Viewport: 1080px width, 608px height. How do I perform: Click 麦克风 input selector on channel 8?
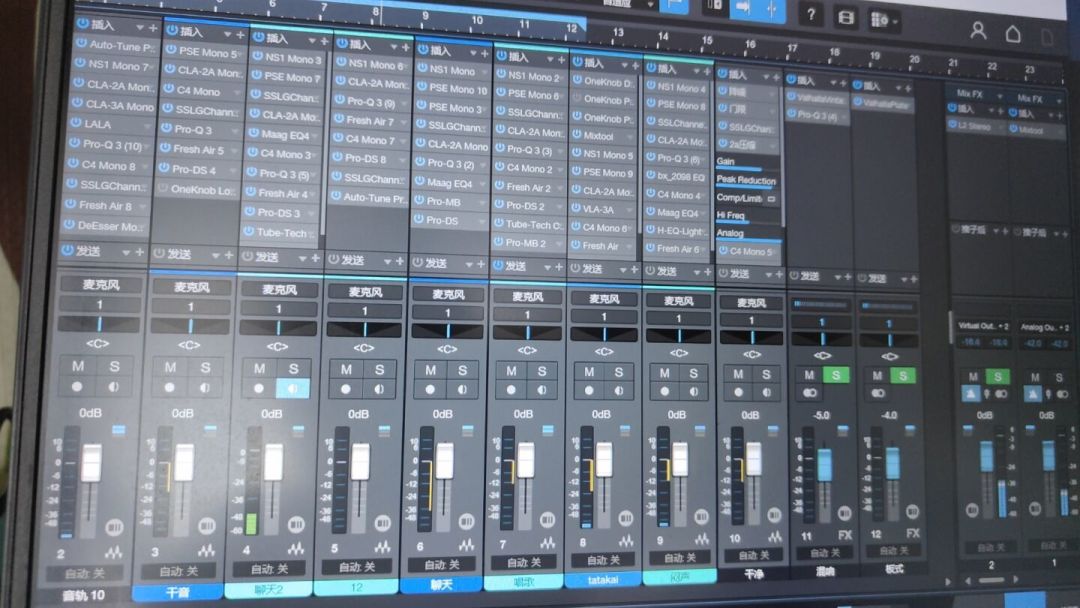coord(604,299)
